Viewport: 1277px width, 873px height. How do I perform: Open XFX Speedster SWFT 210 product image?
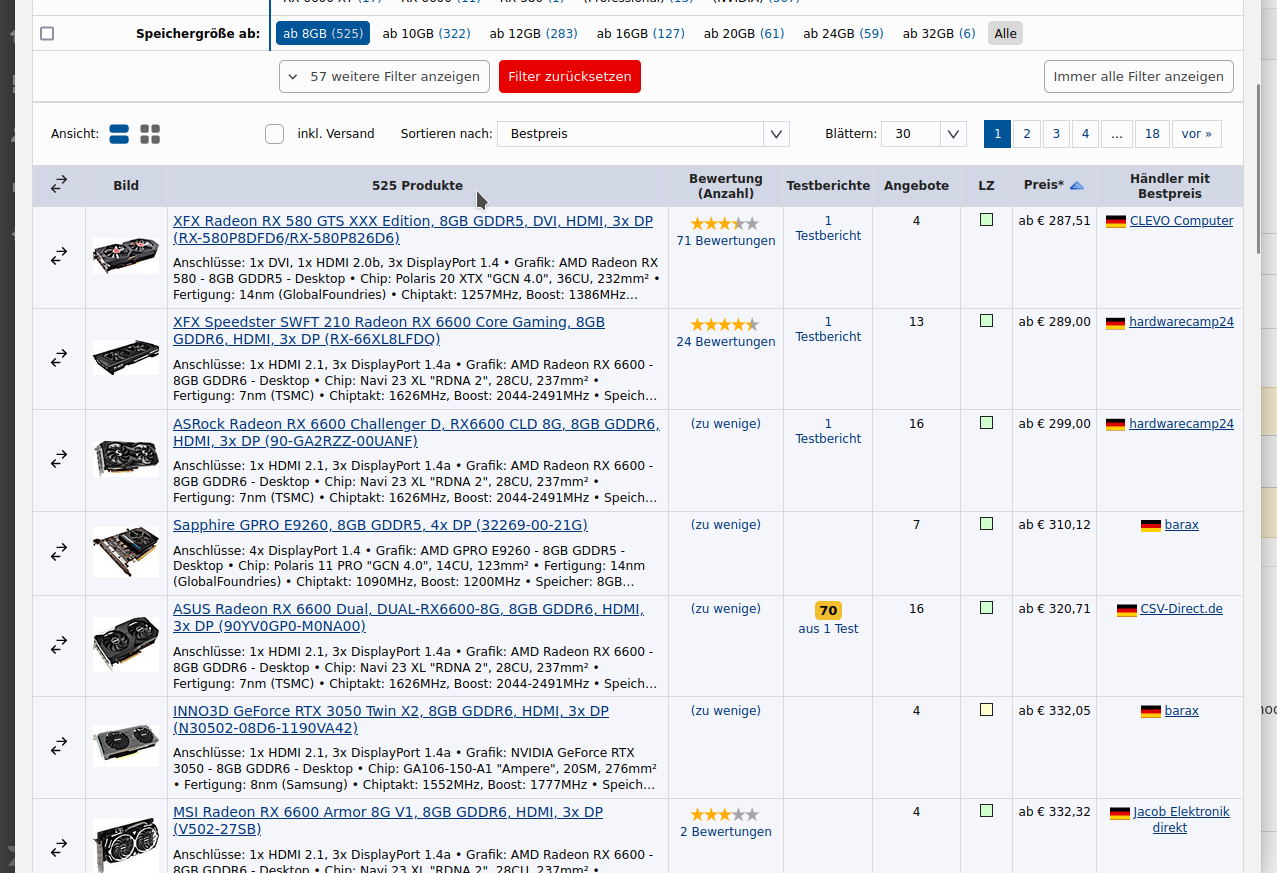(x=126, y=357)
